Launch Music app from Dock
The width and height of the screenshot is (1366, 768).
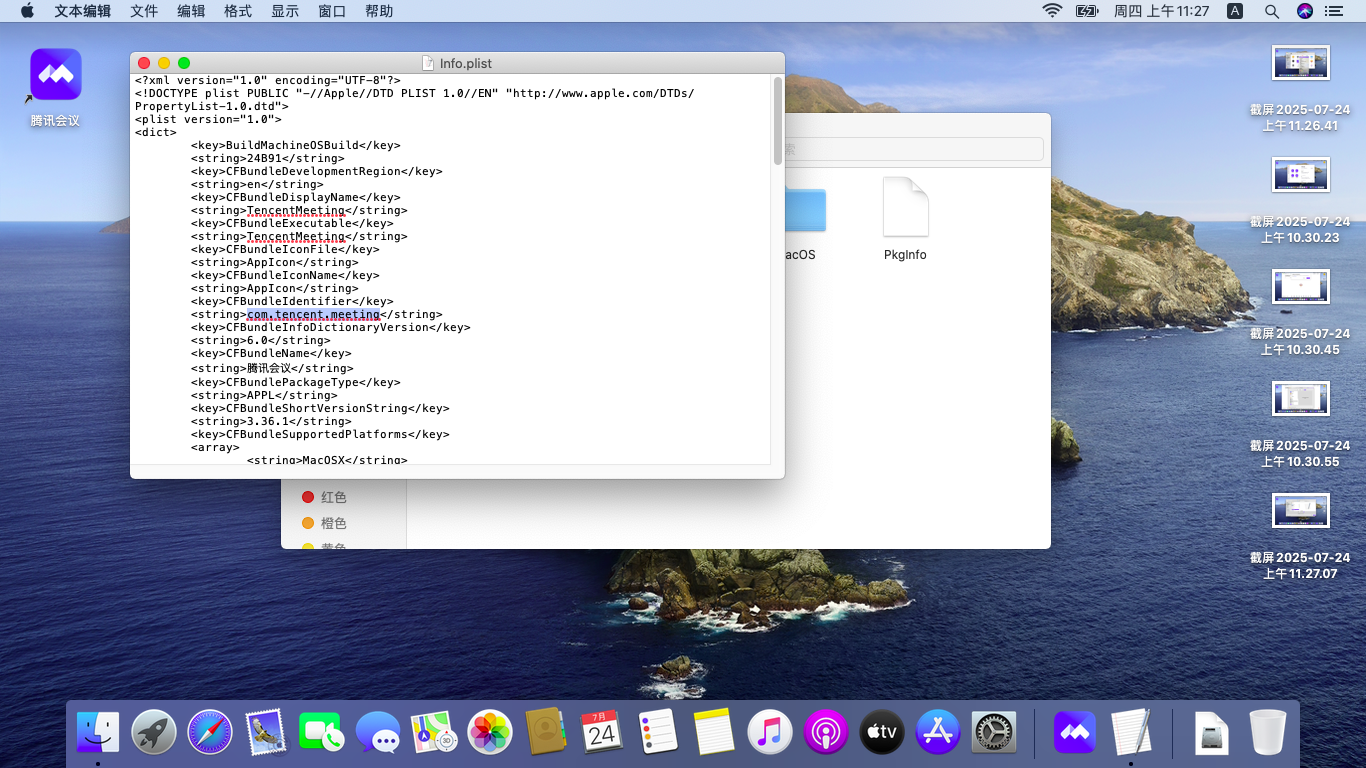coord(770,733)
